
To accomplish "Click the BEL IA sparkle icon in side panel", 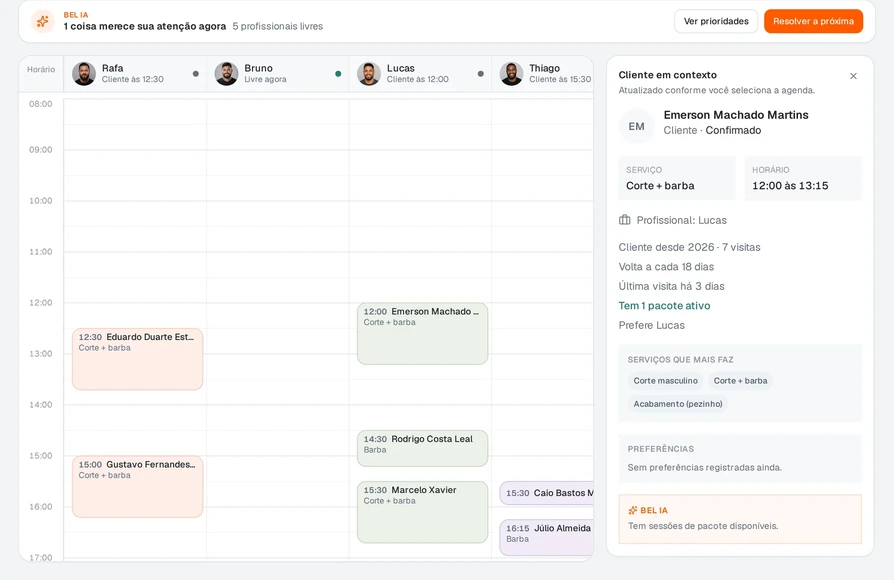I will click(632, 510).
